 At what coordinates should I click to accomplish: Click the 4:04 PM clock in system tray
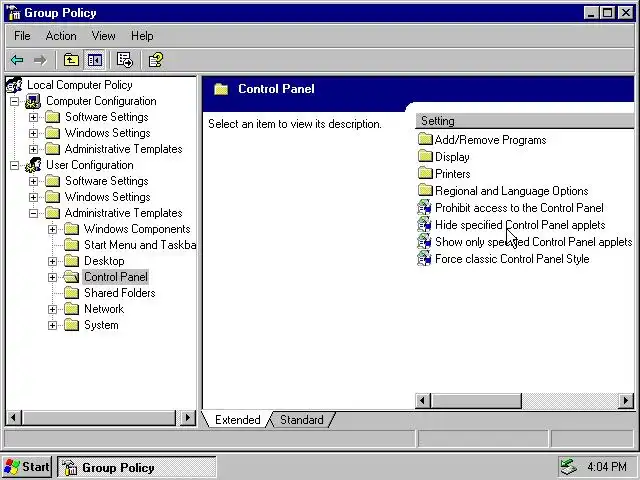(x=607, y=467)
